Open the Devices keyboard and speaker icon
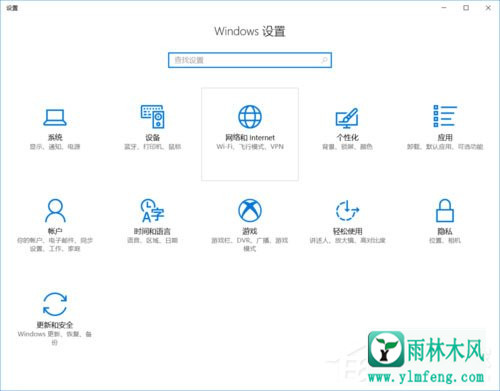Screen dimensions: 500x391 152,116
